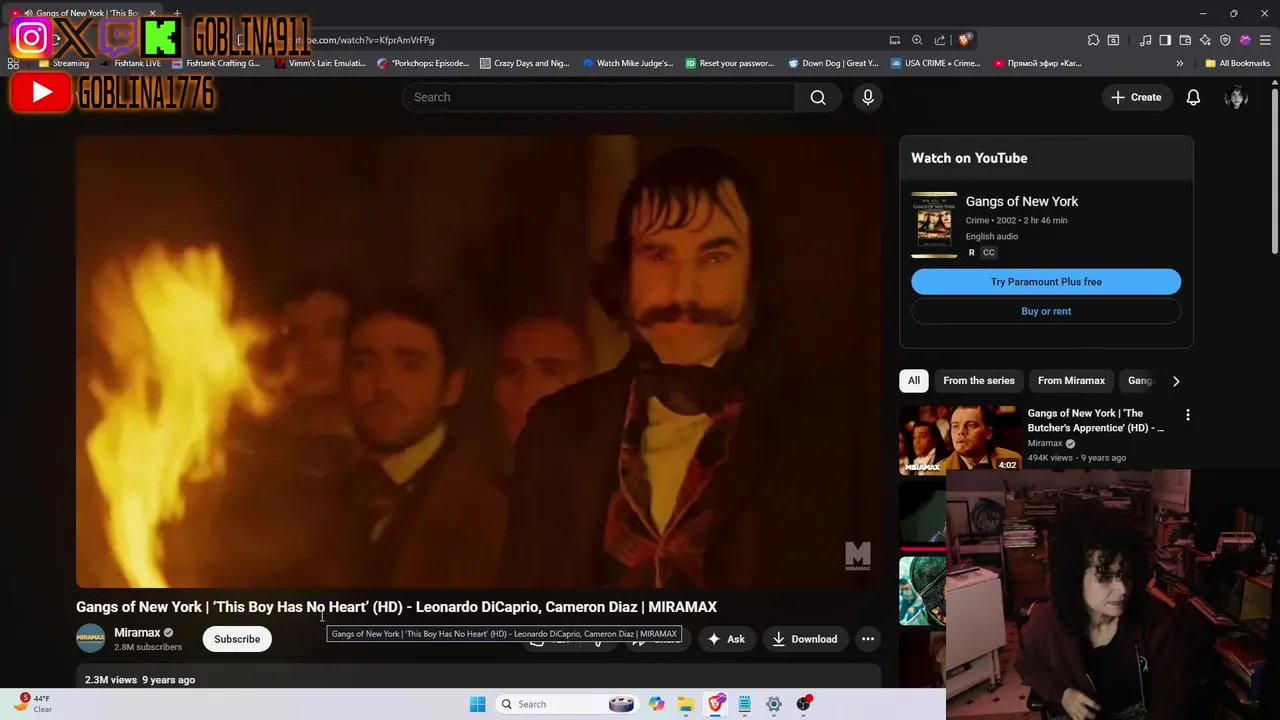Viewport: 1280px width, 720px height.
Task: Toggle the browser sidebar panel icon
Action: tap(1165, 40)
